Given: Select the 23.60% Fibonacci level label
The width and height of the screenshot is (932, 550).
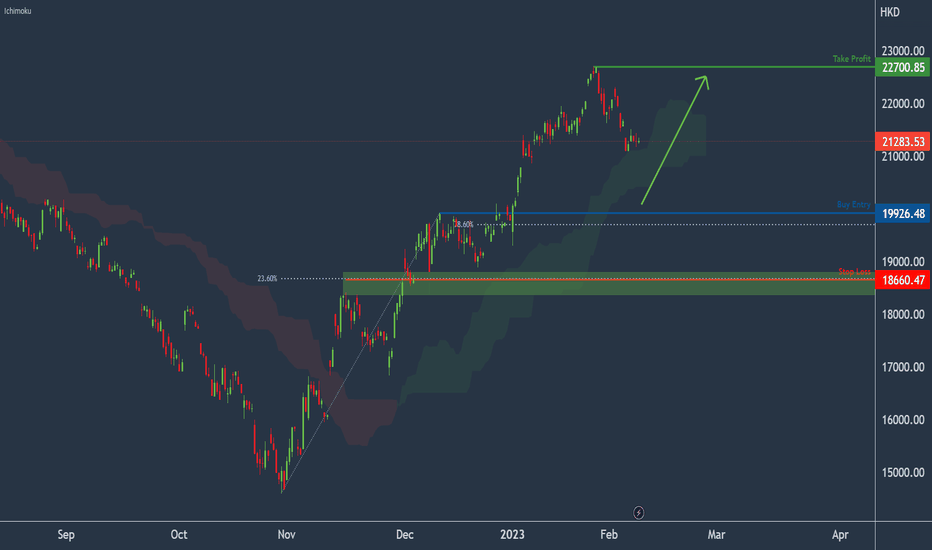Looking at the screenshot, I should tap(267, 278).
